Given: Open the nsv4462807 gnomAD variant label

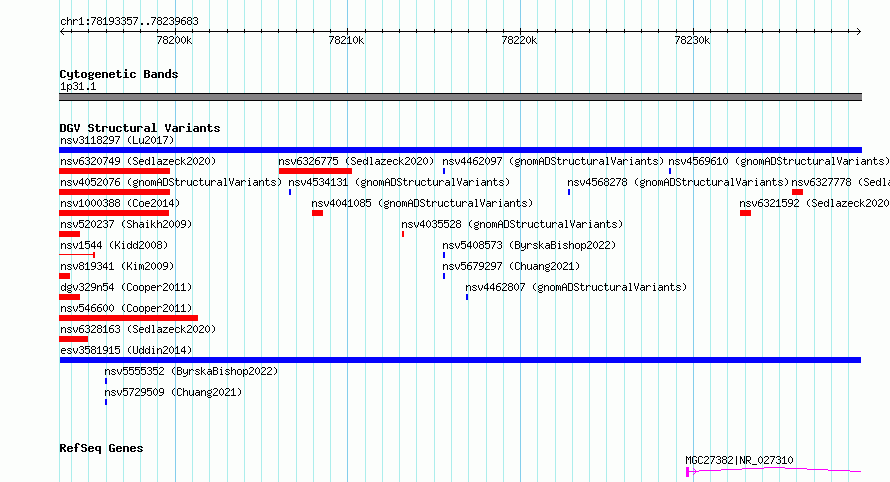Looking at the screenshot, I should 576,287.
